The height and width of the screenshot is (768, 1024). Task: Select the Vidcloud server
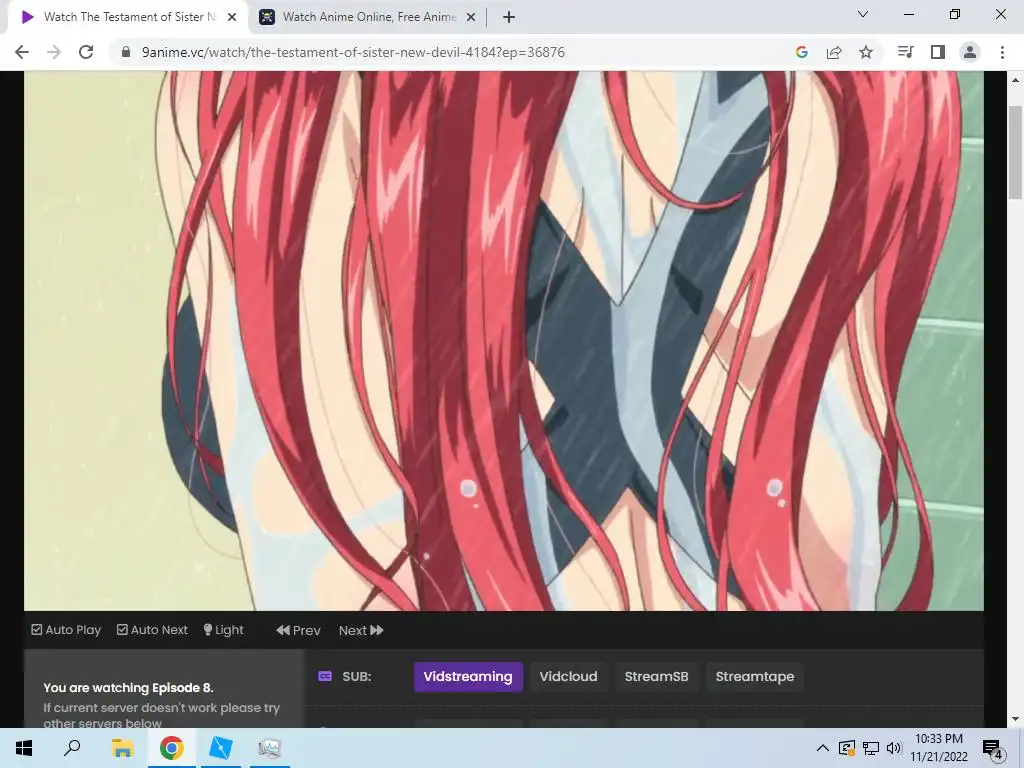coord(568,677)
